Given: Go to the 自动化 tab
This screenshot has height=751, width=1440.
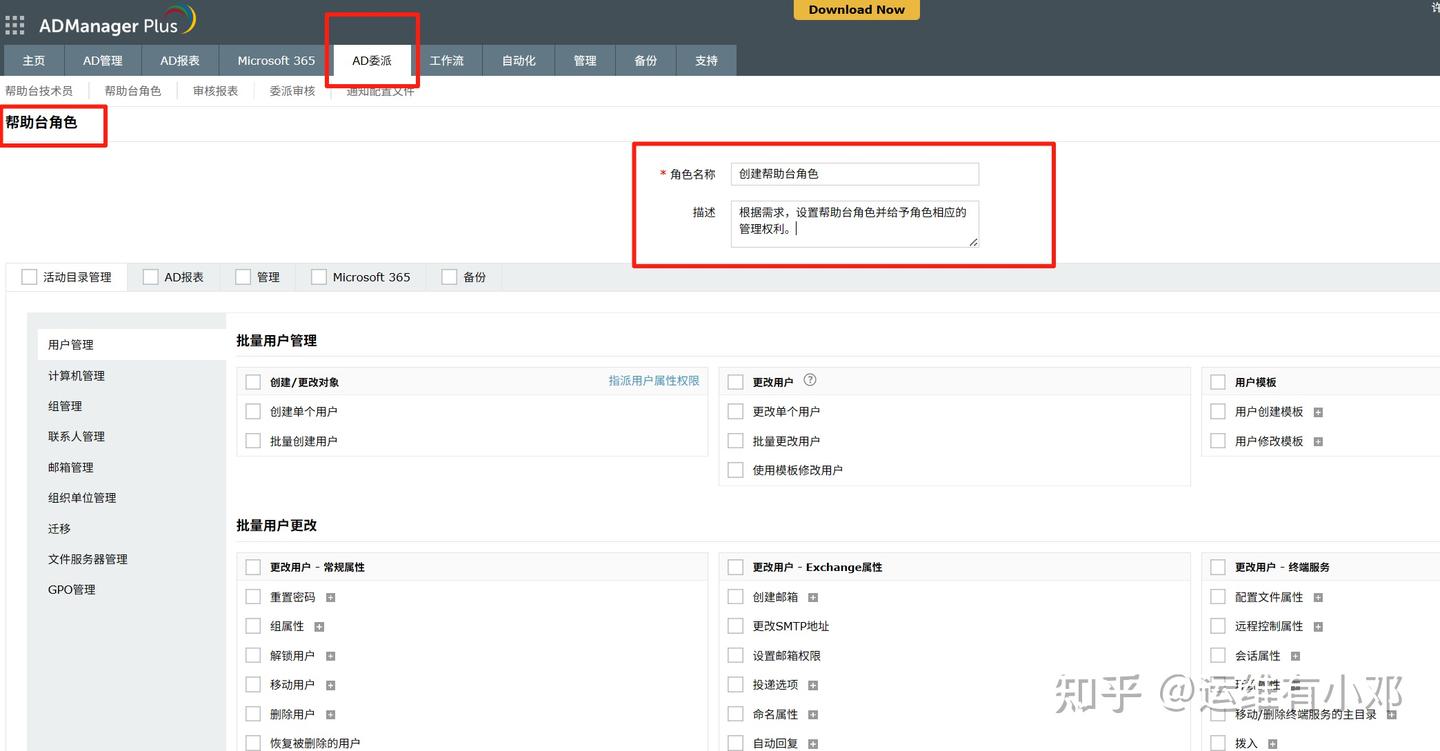Looking at the screenshot, I should [519, 60].
